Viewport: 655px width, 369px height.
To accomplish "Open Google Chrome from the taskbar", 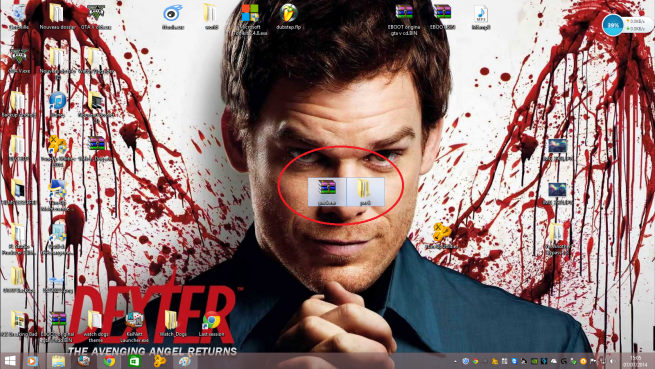I will tap(109, 361).
